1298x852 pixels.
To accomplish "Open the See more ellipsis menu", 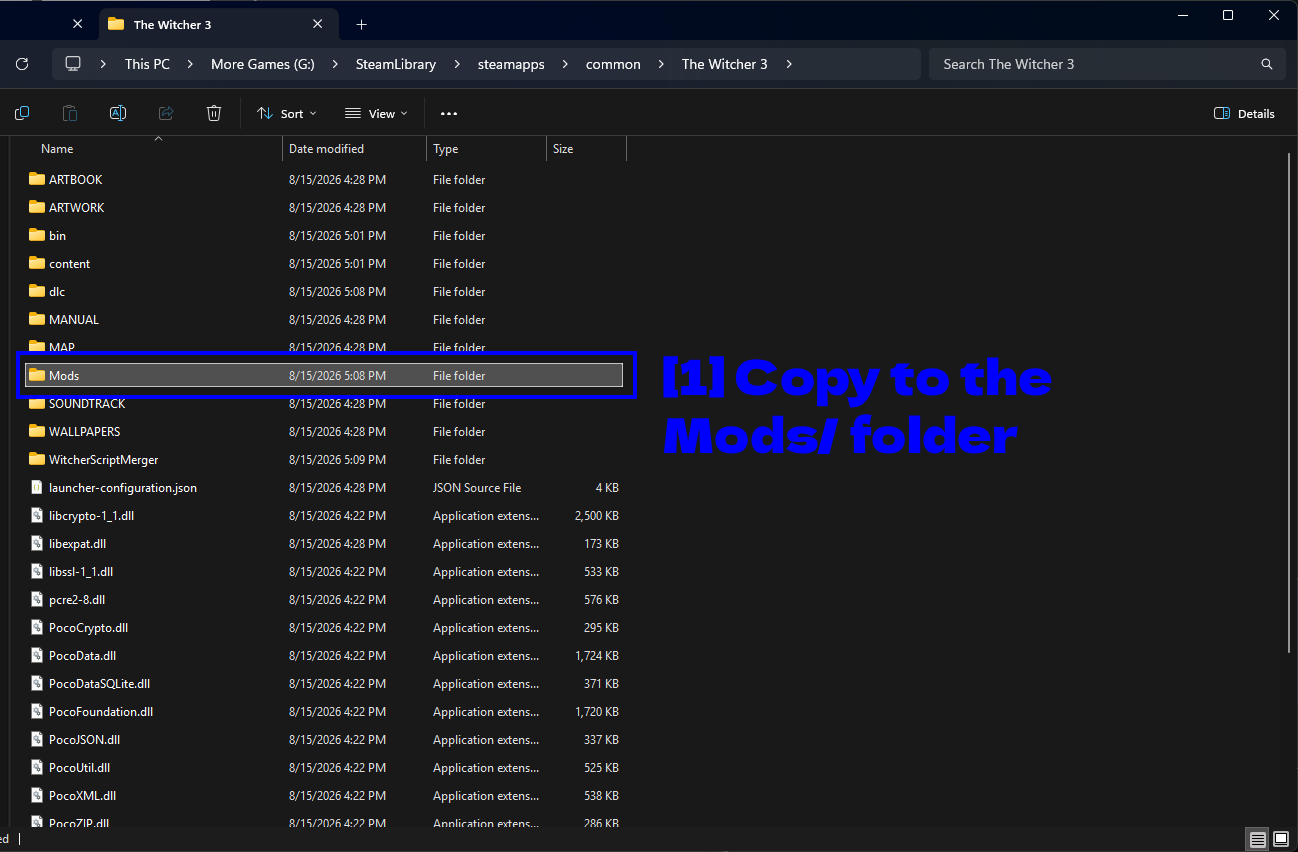I will (449, 113).
